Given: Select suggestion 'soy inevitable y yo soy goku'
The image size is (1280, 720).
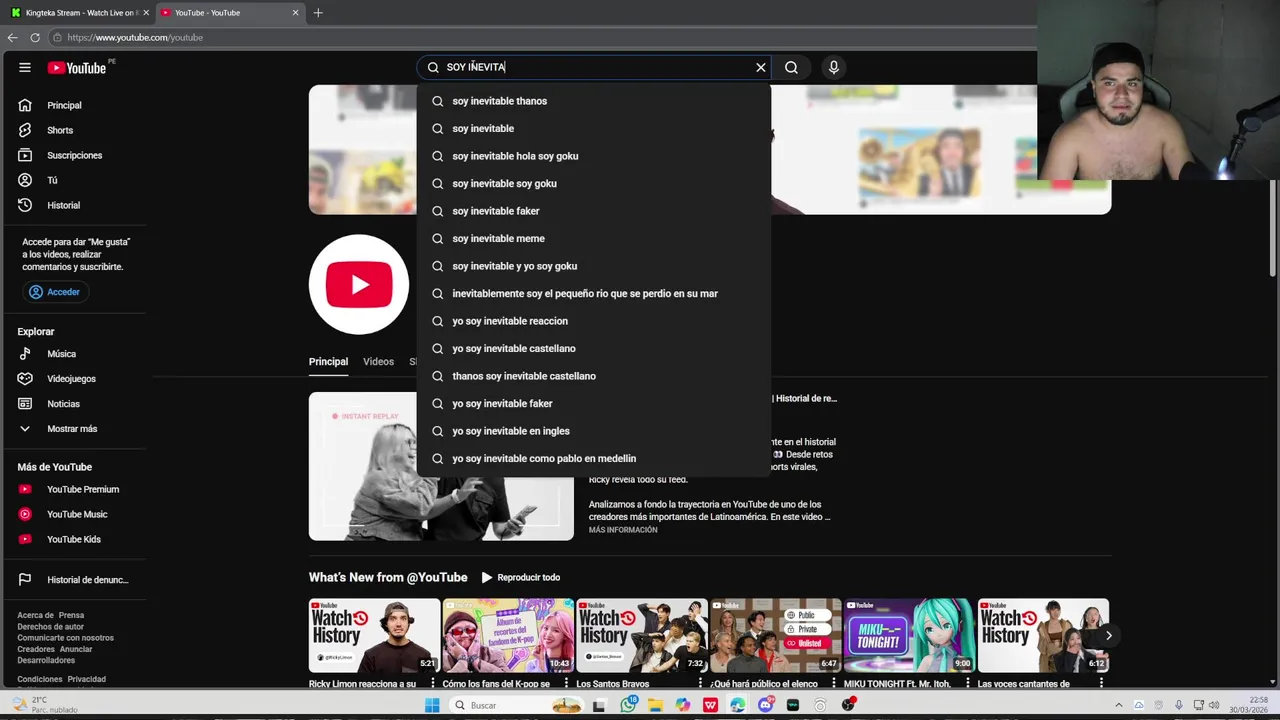Looking at the screenshot, I should [x=594, y=266].
